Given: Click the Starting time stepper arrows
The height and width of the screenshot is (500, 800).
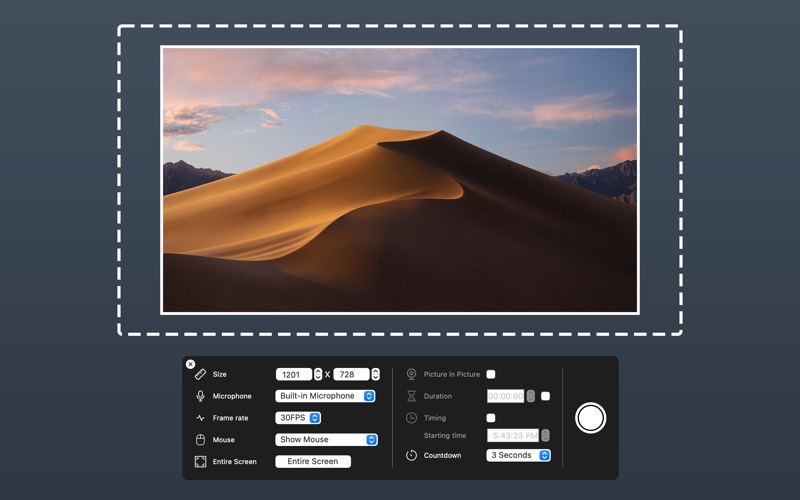Looking at the screenshot, I should pyautogui.click(x=545, y=435).
